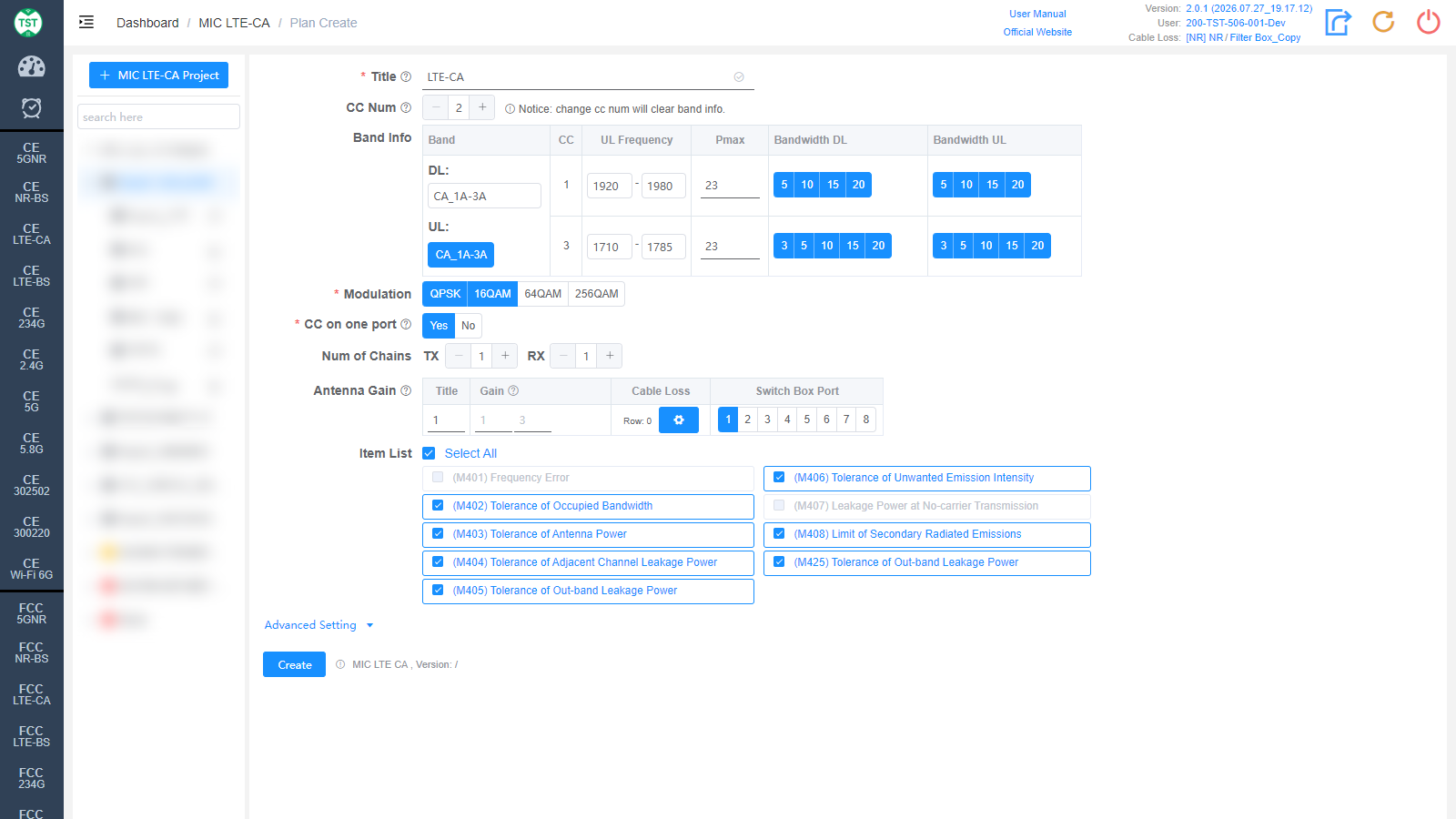Click the orange refresh icon
Viewport: 1456px width, 819px height.
click(x=1383, y=22)
